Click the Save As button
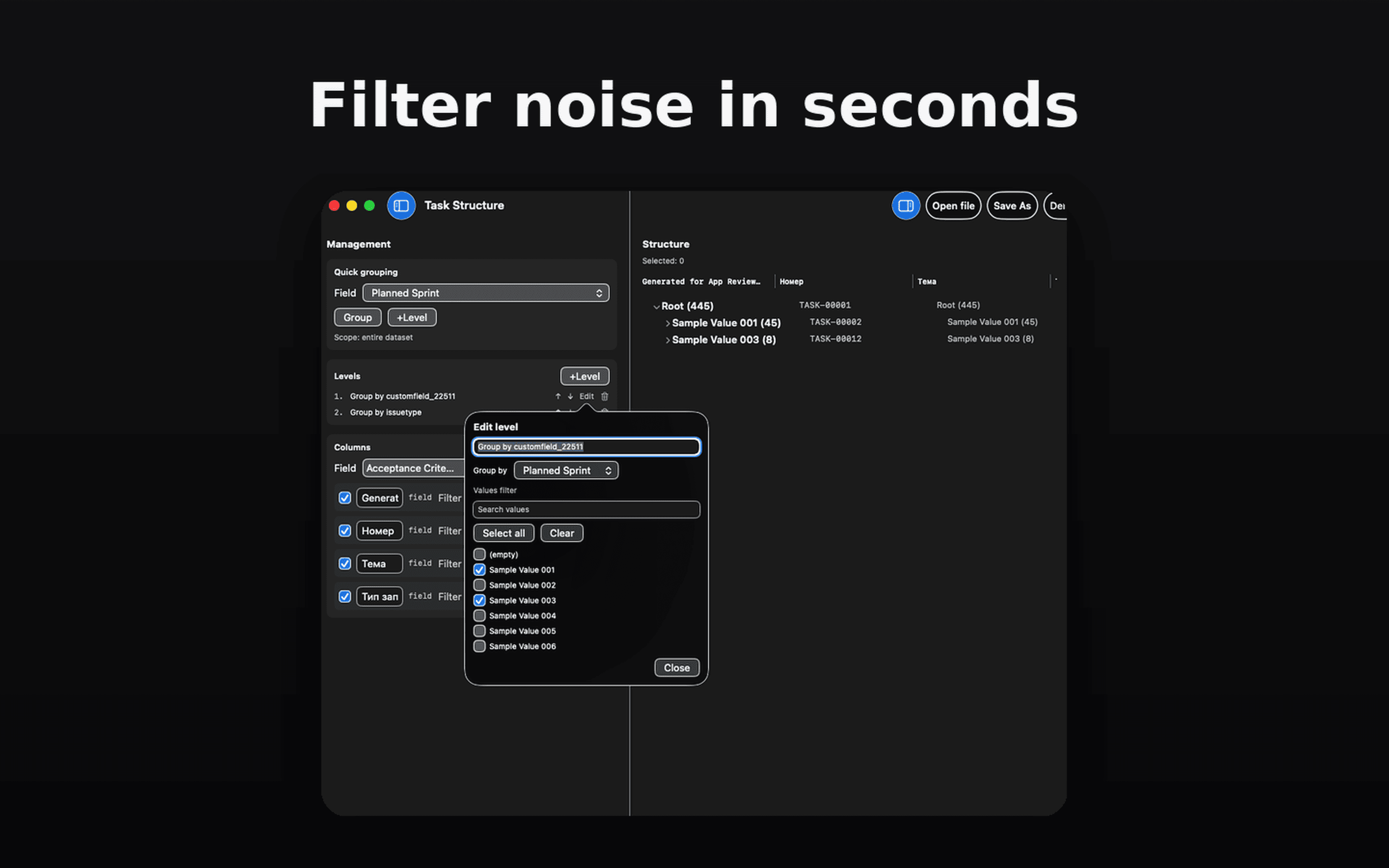 click(1011, 205)
